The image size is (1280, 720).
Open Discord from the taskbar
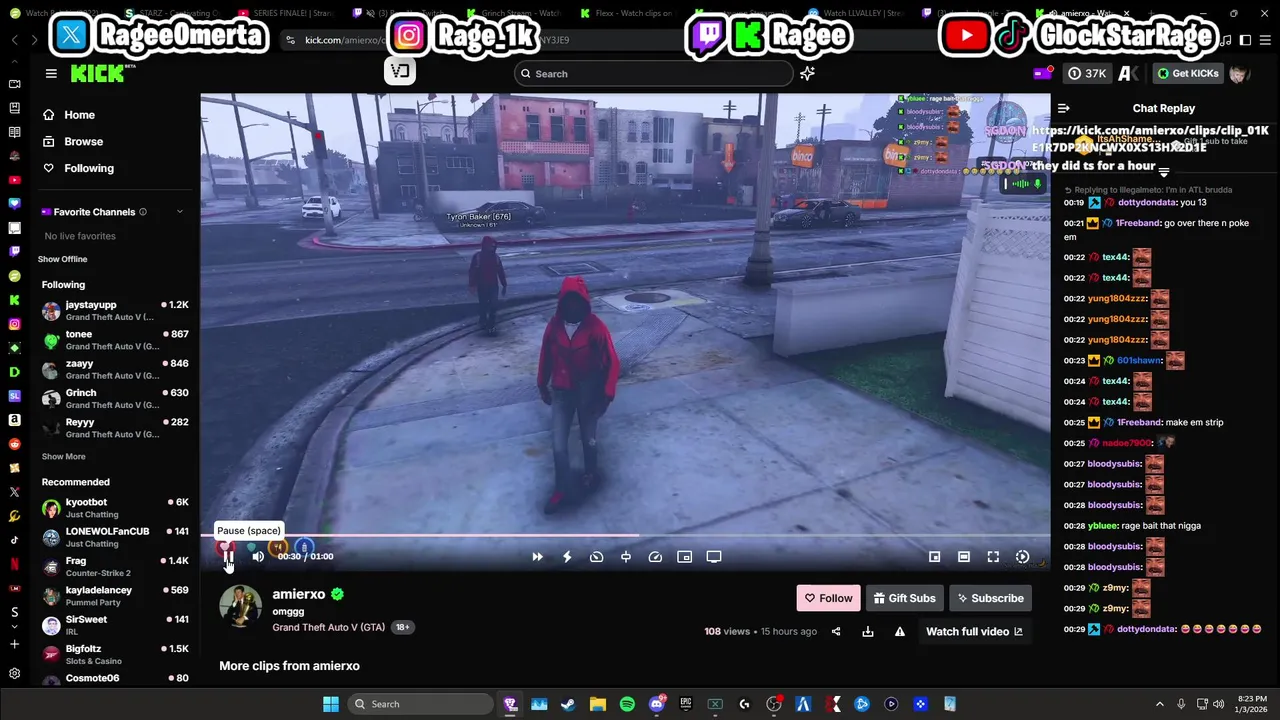point(657,704)
